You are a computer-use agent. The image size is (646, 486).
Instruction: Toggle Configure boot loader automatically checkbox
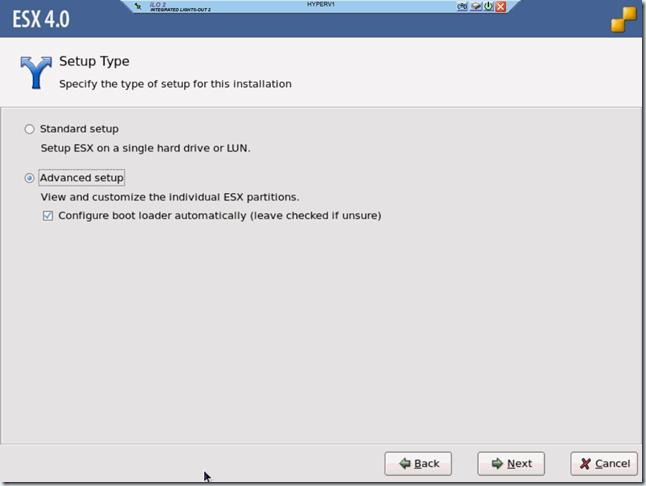click(48, 216)
